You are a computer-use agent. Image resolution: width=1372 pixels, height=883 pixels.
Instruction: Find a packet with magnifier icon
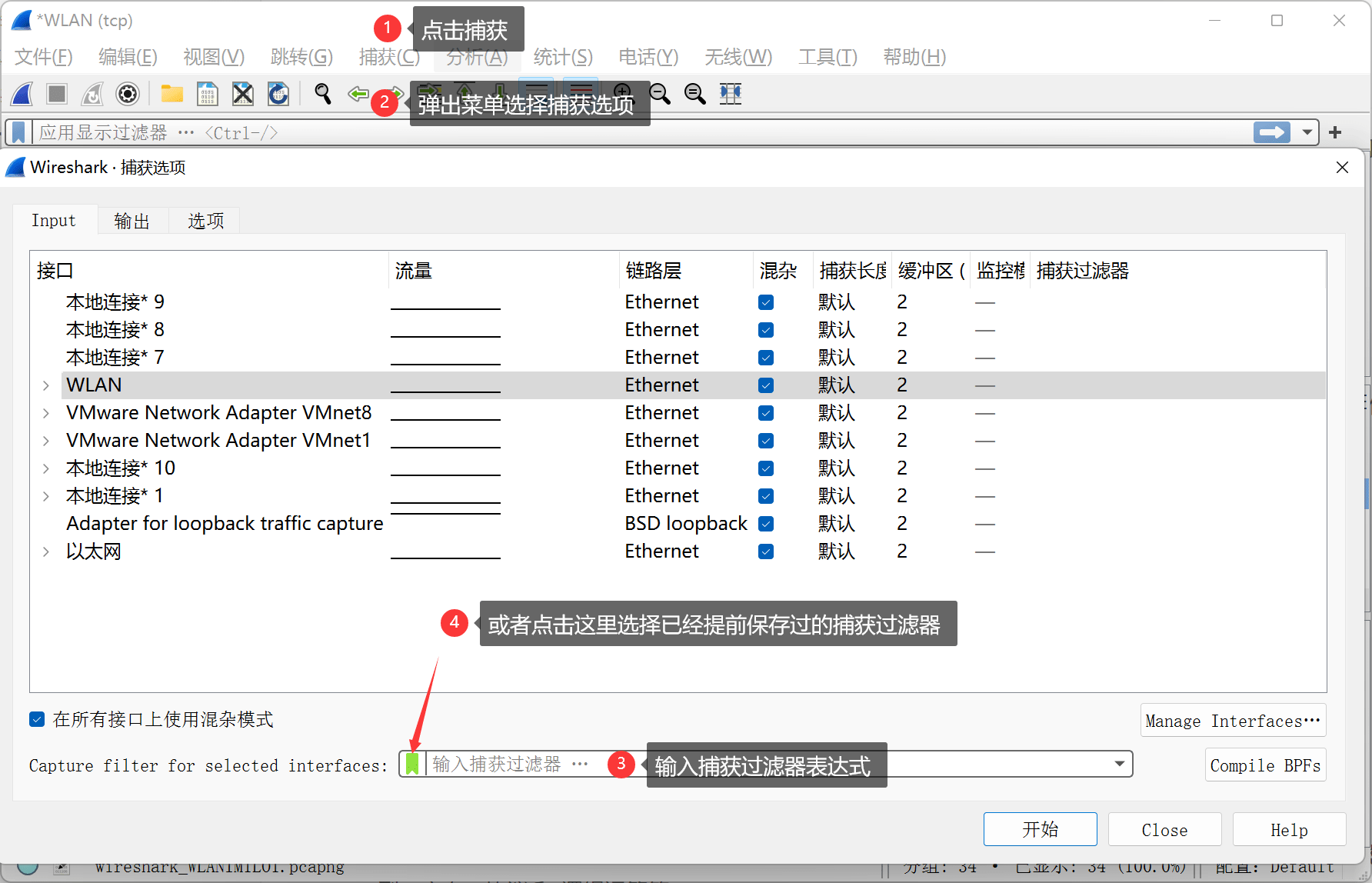323,94
